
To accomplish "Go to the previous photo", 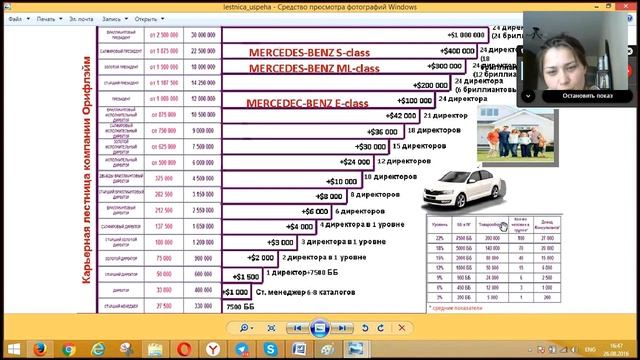I will tap(298, 328).
